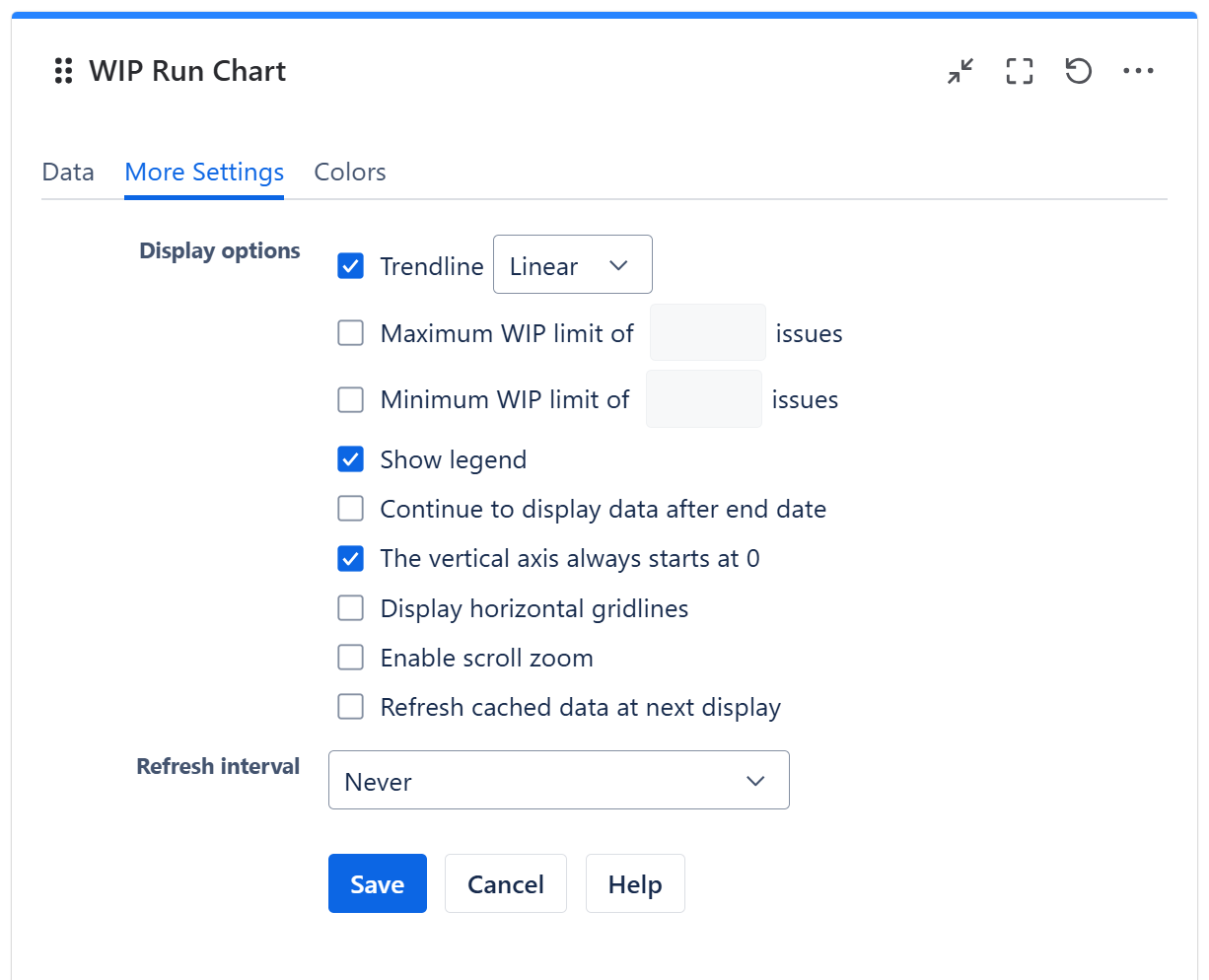Image resolution: width=1209 pixels, height=980 pixels.
Task: Check Refresh cached data at next display
Action: point(351,707)
